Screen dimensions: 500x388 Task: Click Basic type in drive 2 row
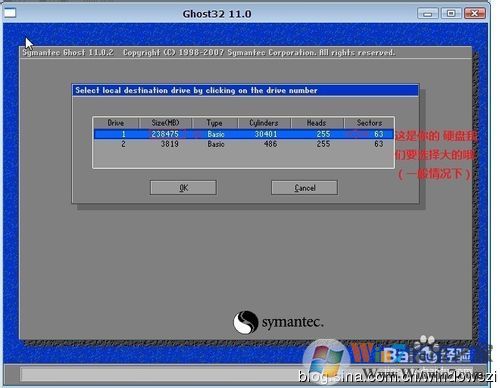tap(216, 144)
